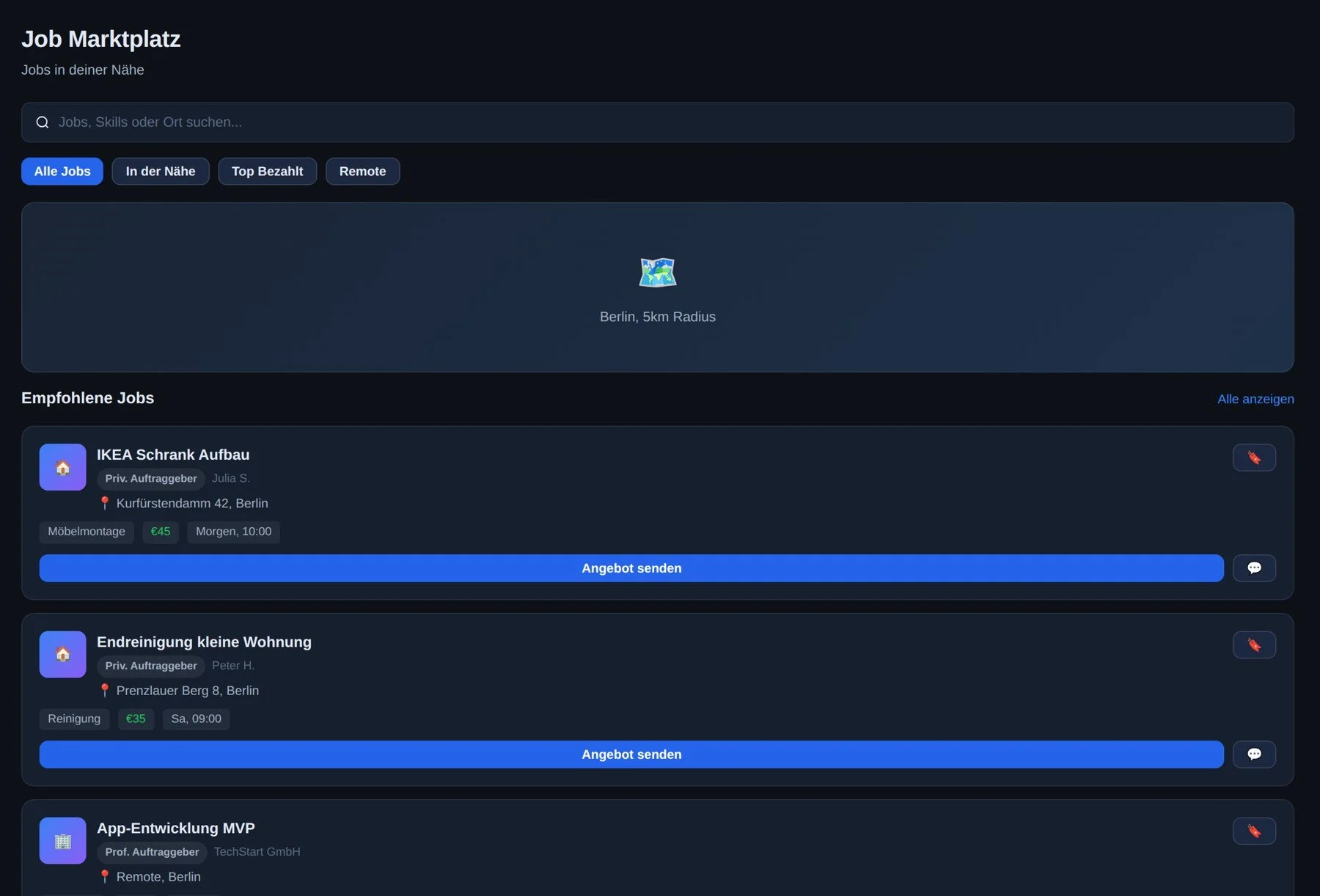Click the Möbelmontage tag
This screenshot has height=896, width=1320.
(x=87, y=532)
